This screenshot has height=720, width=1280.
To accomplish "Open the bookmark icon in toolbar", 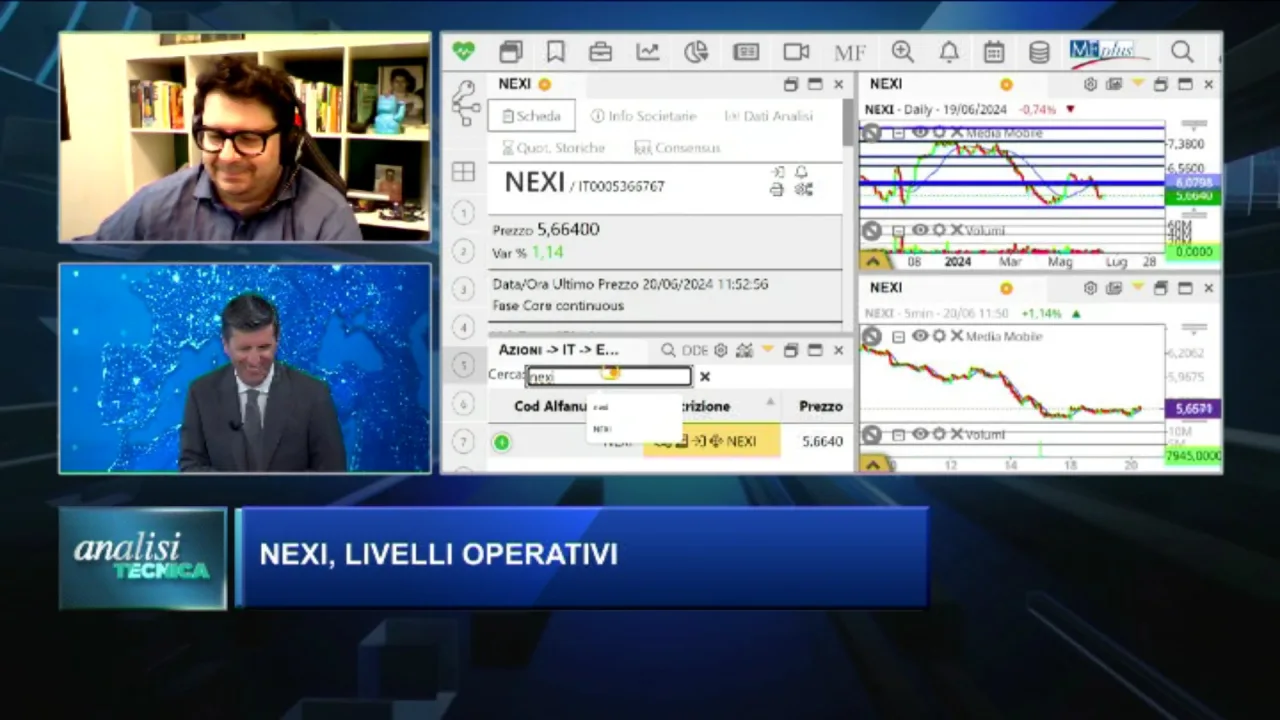I will 556,52.
